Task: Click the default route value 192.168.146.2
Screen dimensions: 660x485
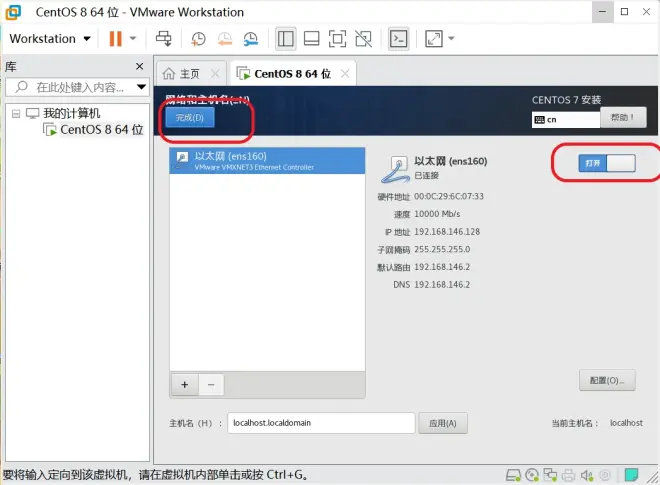Action: 442,267
